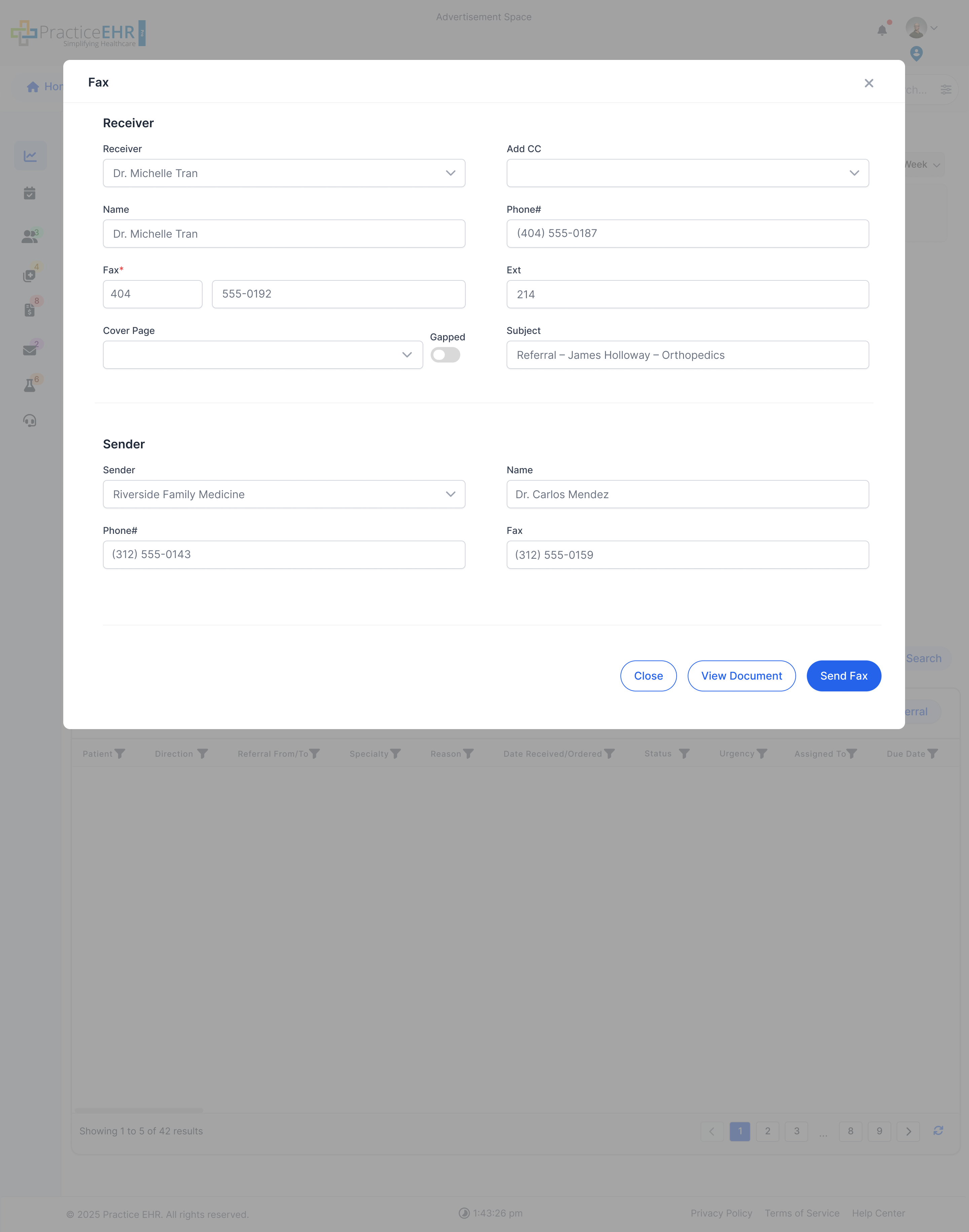Click the Ext input field
The width and height of the screenshot is (969, 1232).
click(687, 294)
